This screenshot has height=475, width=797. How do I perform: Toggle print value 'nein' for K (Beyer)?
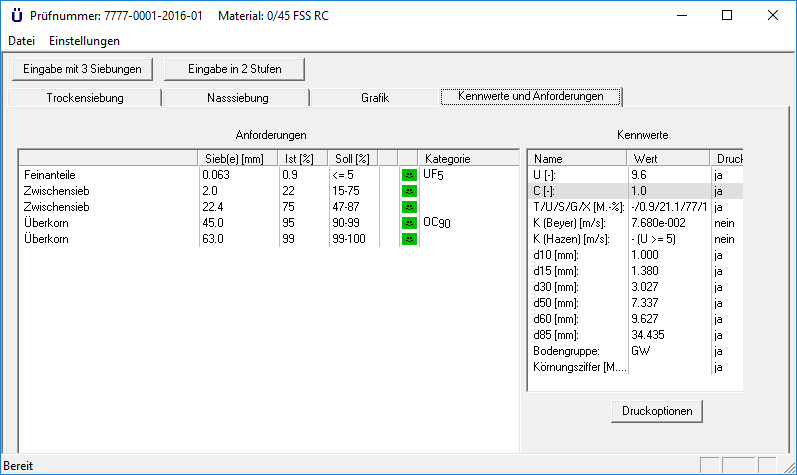[x=725, y=223]
